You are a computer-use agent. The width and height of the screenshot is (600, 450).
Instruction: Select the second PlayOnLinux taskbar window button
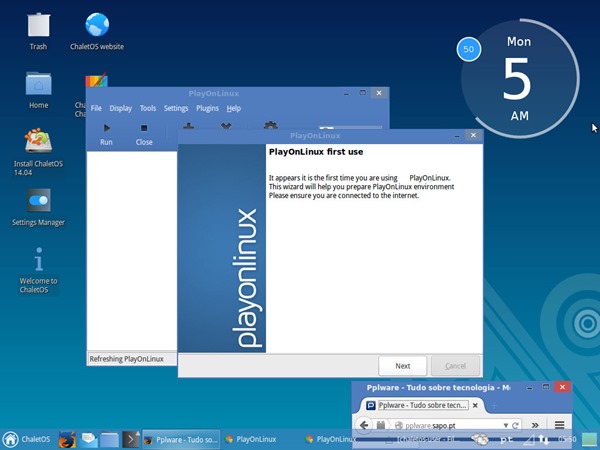[331, 439]
